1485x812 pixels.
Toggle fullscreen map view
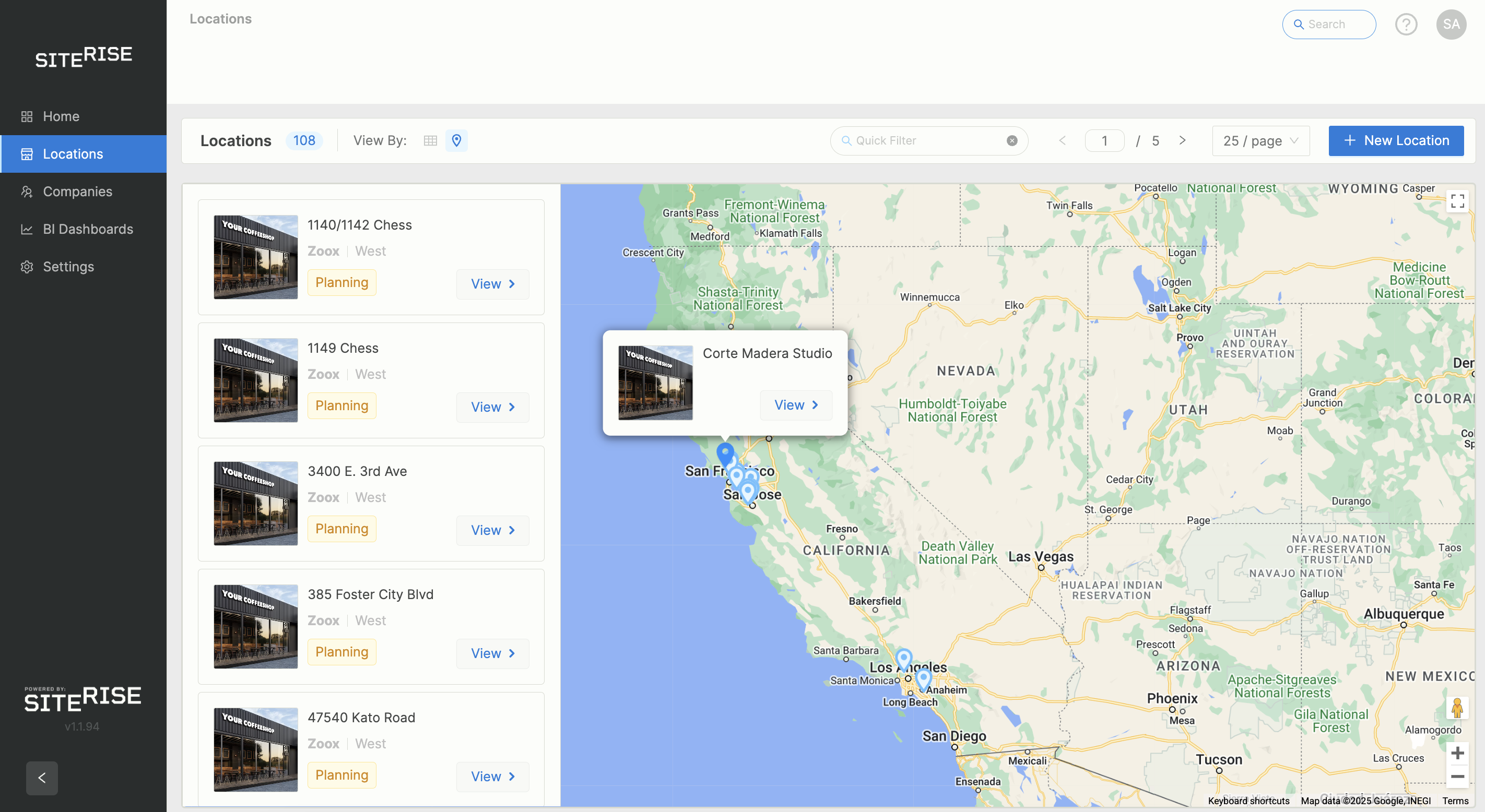point(1457,201)
